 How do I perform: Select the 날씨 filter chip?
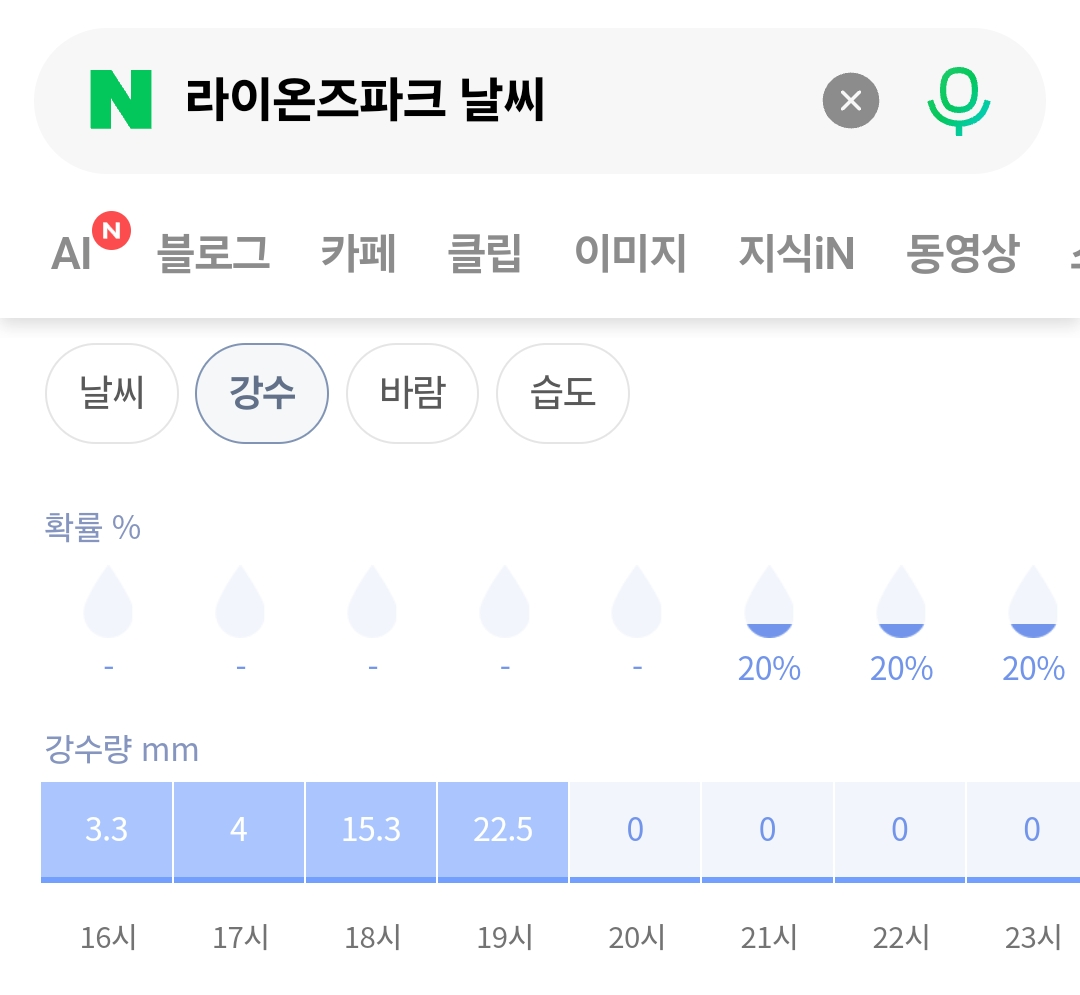112,393
